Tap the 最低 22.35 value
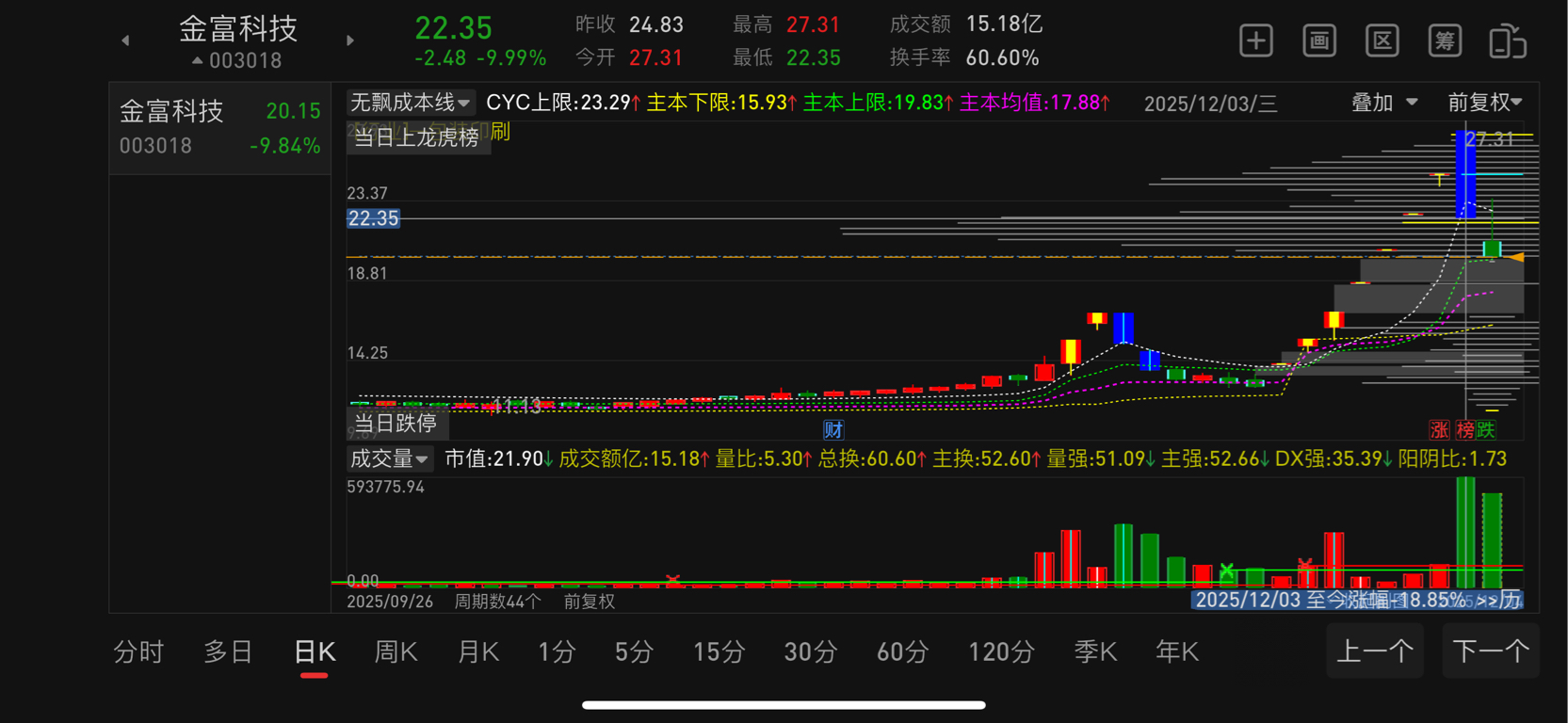The image size is (1568, 723). (x=813, y=58)
